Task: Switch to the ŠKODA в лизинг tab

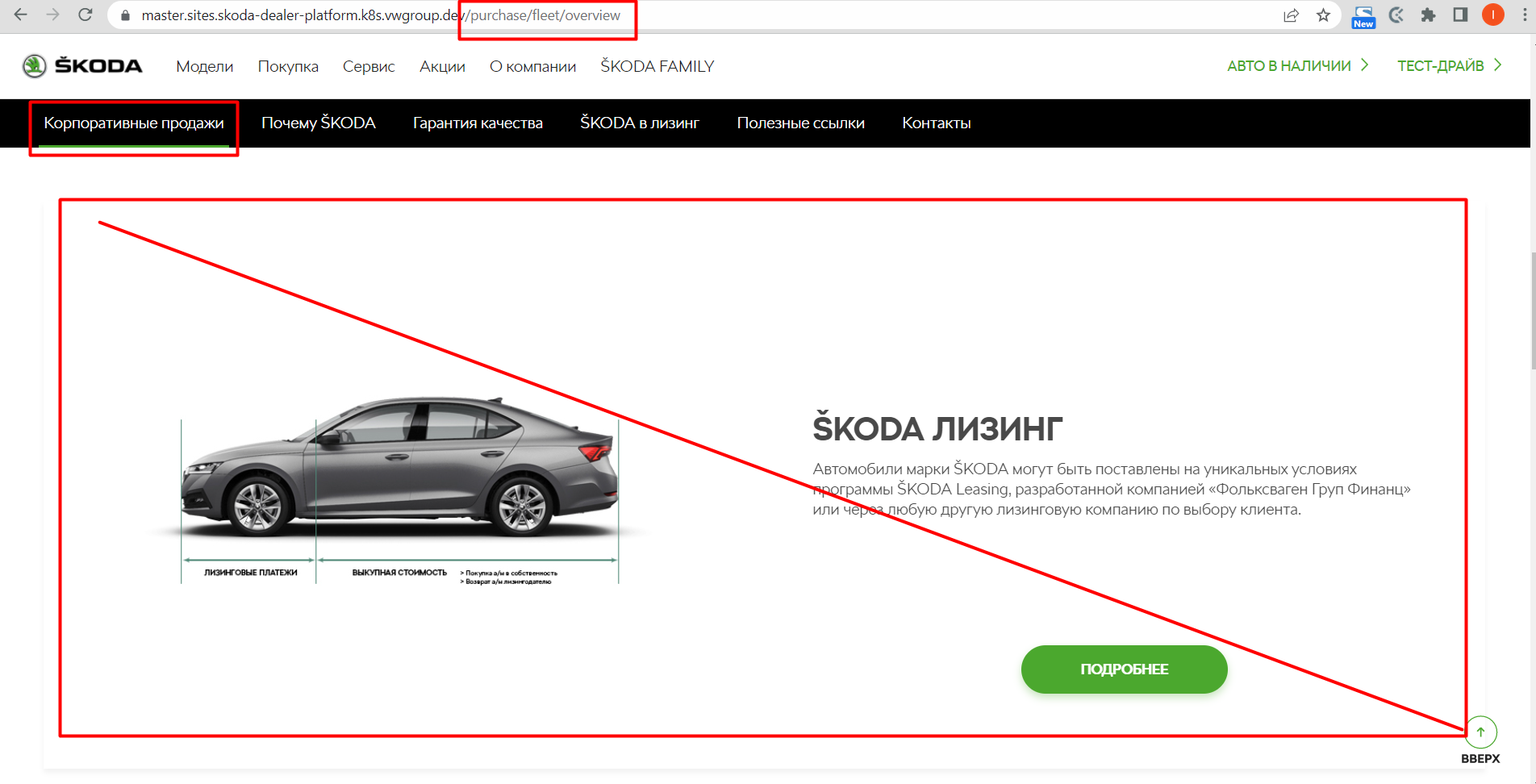Action: (640, 123)
